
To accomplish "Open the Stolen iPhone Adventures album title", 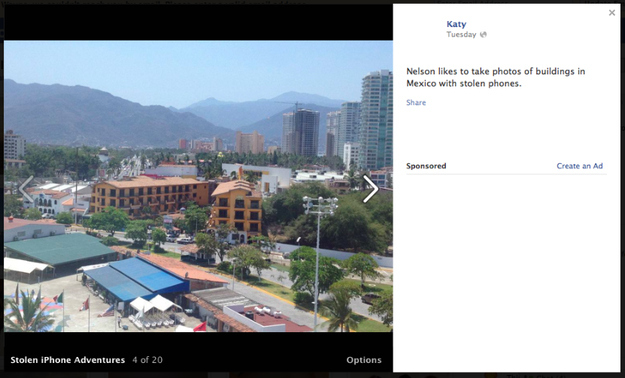I will click(x=67, y=360).
